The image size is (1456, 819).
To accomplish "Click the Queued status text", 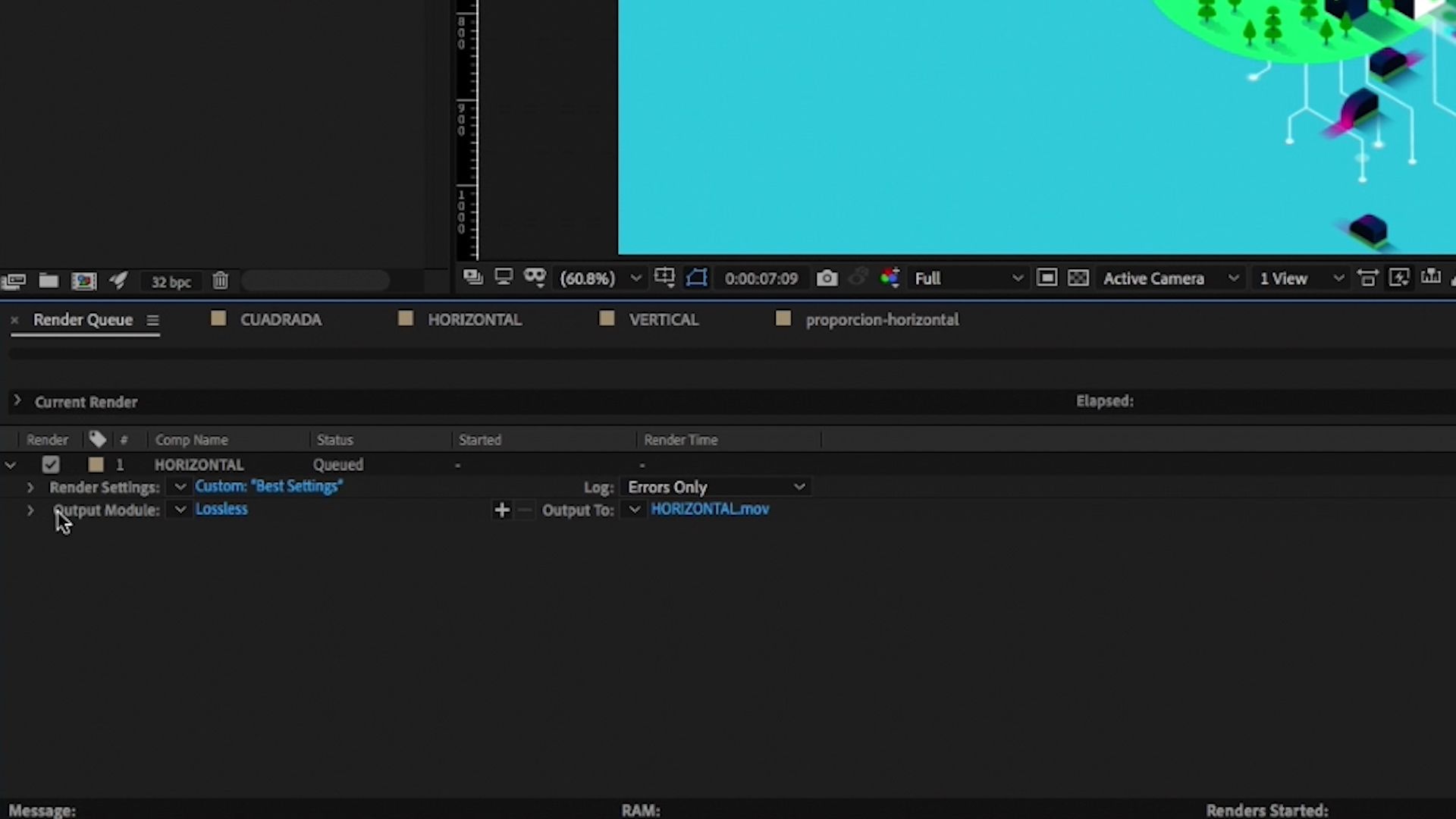I will tap(338, 465).
